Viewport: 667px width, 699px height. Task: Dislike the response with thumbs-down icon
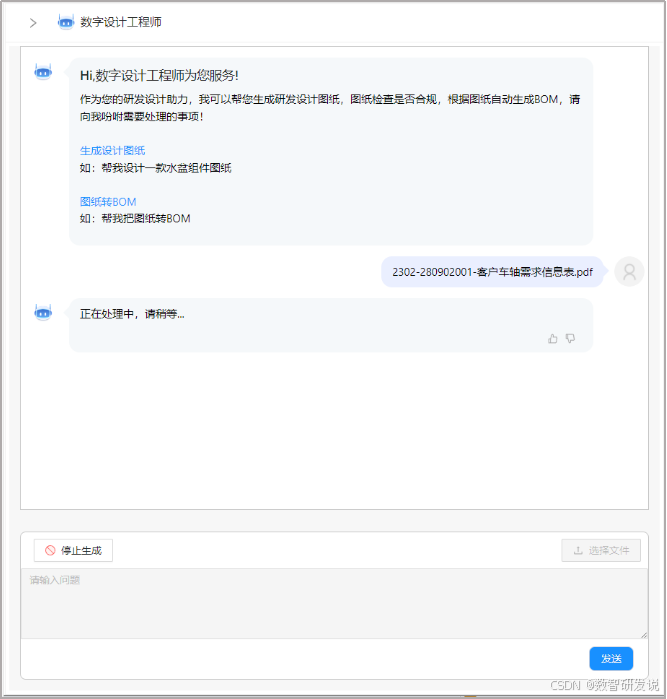coord(570,339)
